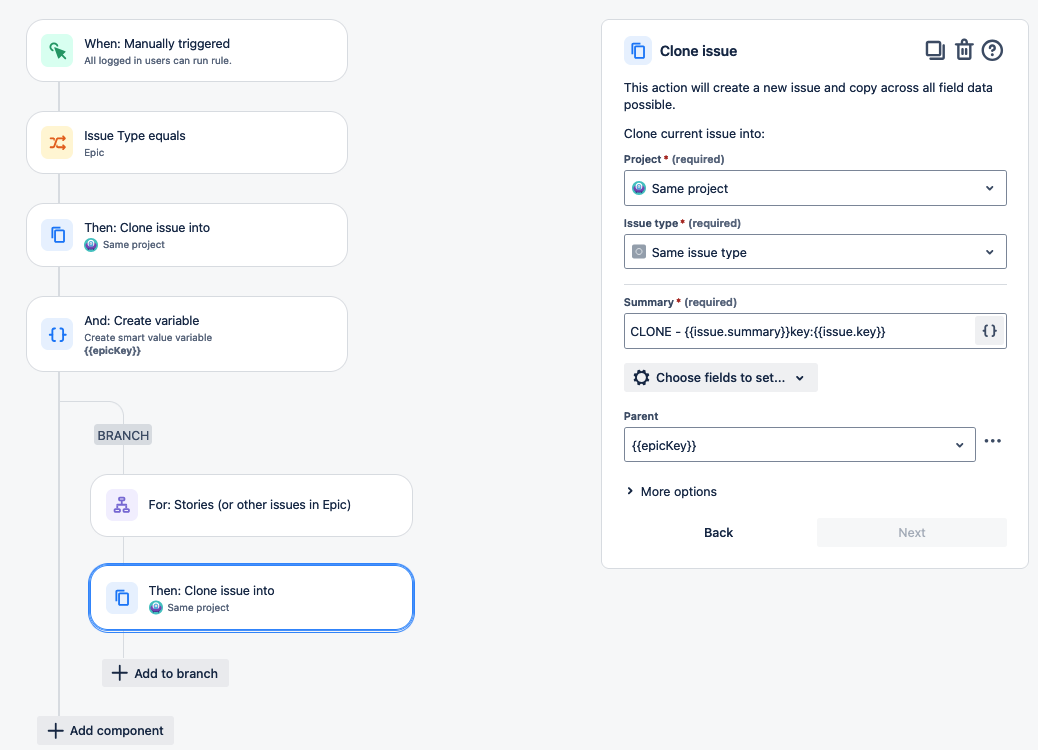The width and height of the screenshot is (1038, 750).
Task: Open the more actions menu beside Parent field
Action: [x=993, y=441]
